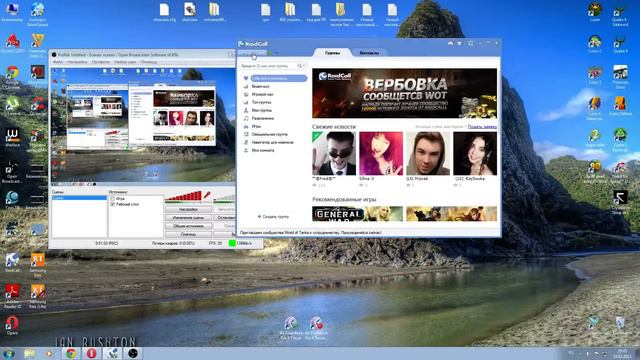The image size is (640, 360).
Task: Open the Settings menu in OBS window
Action: coord(77,62)
